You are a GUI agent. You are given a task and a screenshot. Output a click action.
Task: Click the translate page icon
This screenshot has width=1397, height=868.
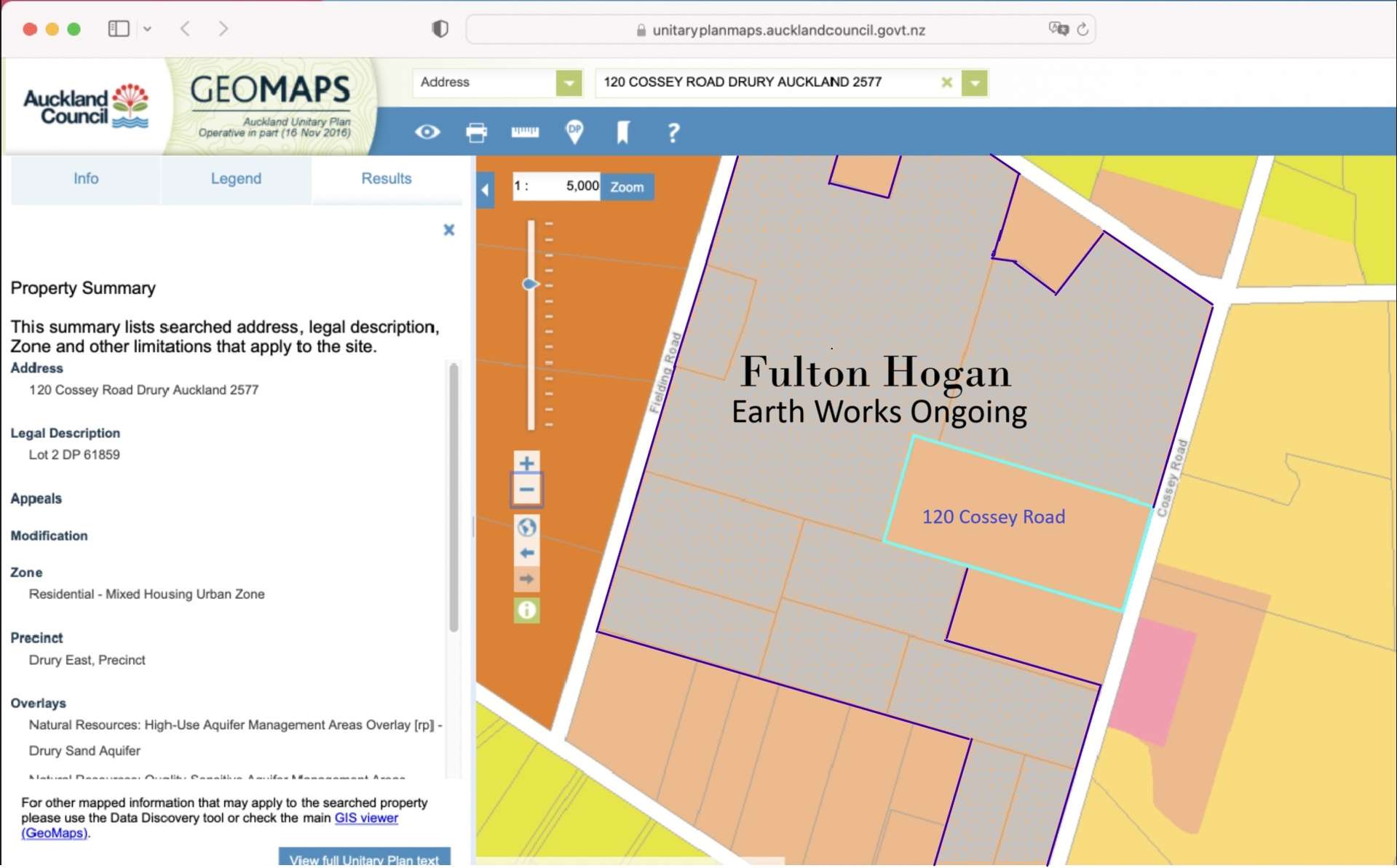point(1058,29)
